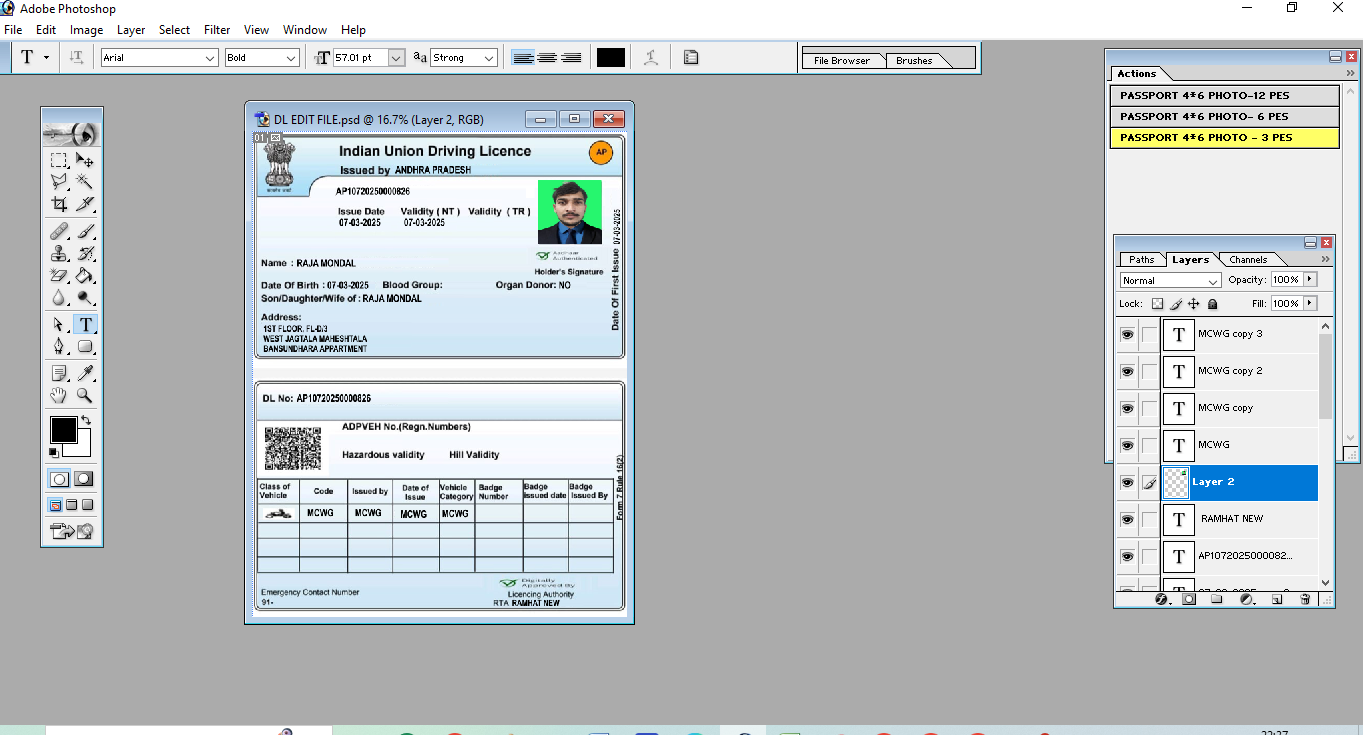Open the Layer menu
The width and height of the screenshot is (1363, 735).
pyautogui.click(x=131, y=30)
